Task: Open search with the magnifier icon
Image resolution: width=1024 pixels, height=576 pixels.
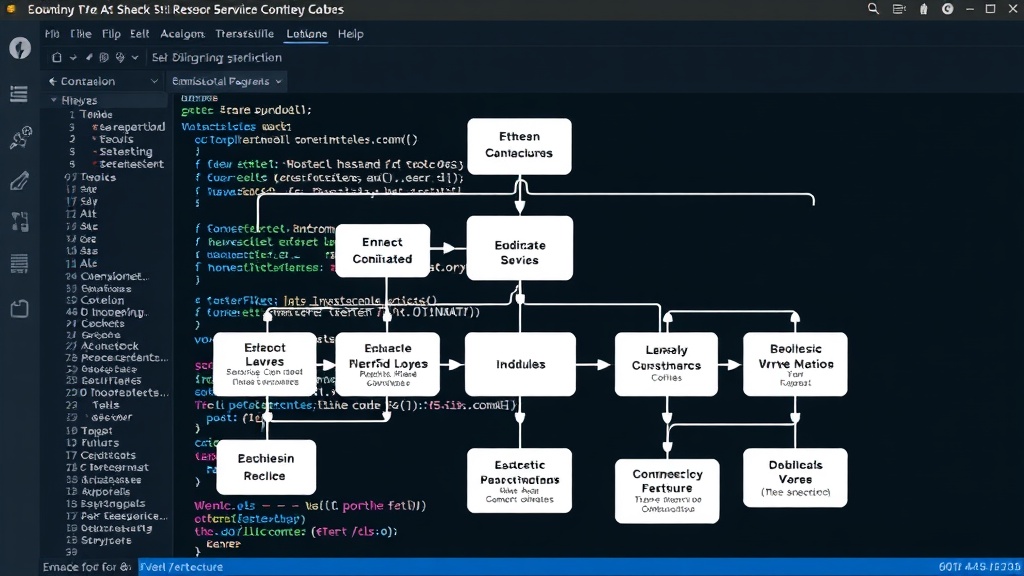Action: point(873,9)
